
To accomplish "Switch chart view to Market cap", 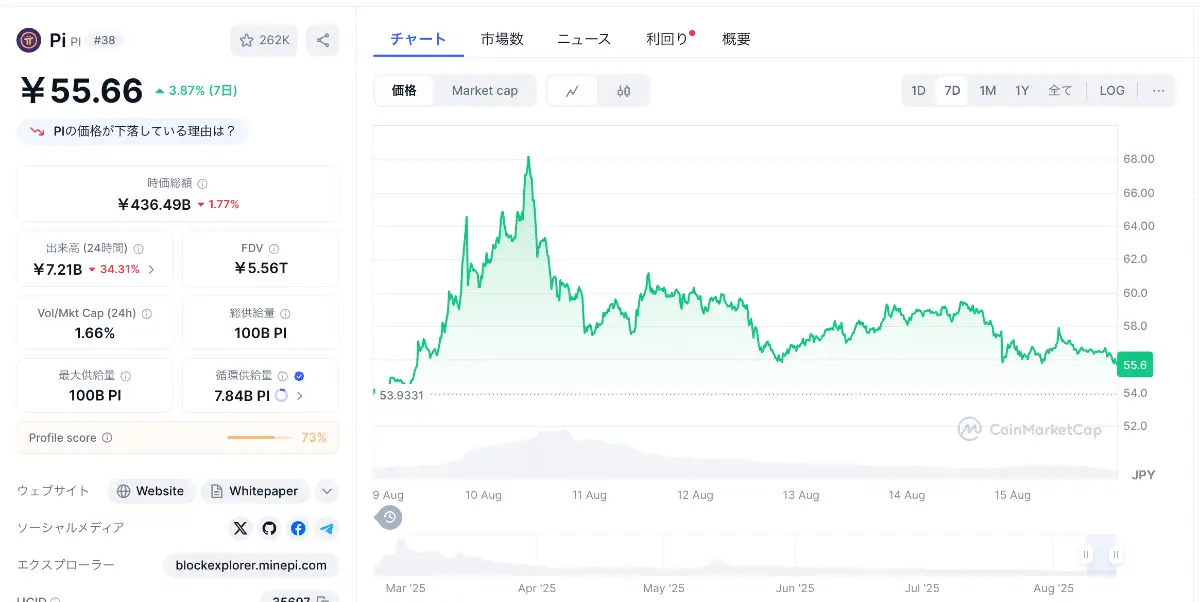I will [485, 90].
